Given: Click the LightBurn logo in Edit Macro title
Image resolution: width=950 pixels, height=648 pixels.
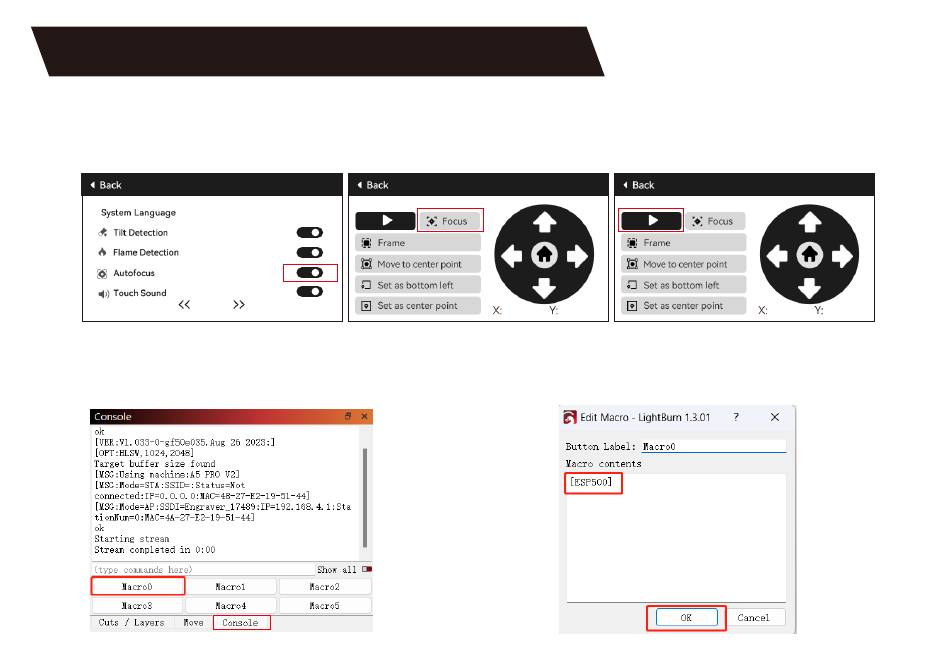Looking at the screenshot, I should [570, 417].
